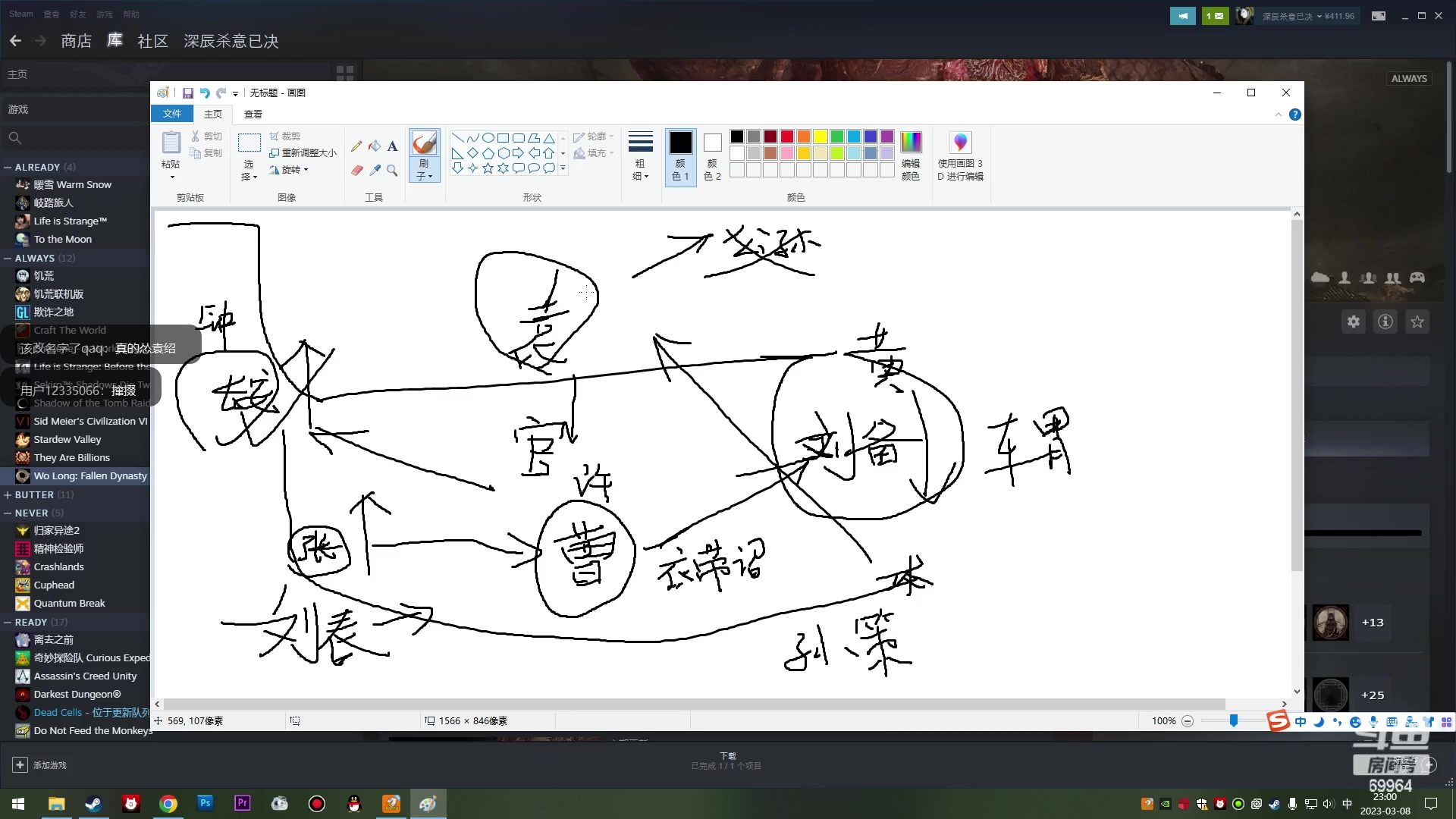
Task: Open Edit colors dialog
Action: 911,155
